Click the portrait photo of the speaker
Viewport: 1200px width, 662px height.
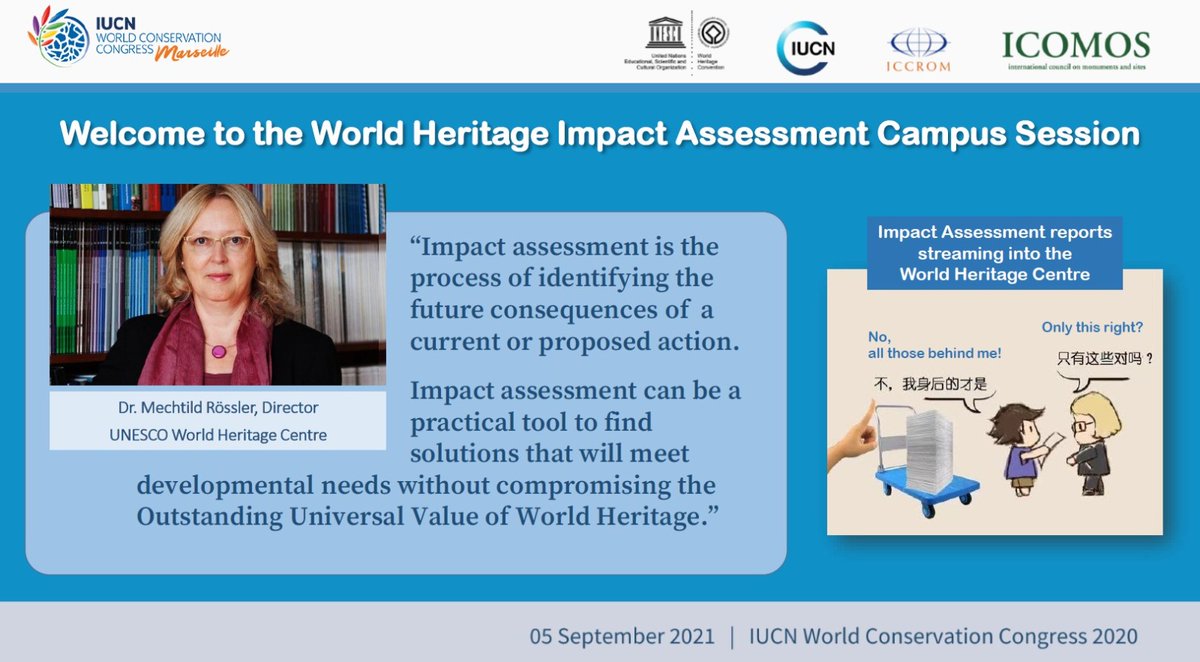click(218, 285)
